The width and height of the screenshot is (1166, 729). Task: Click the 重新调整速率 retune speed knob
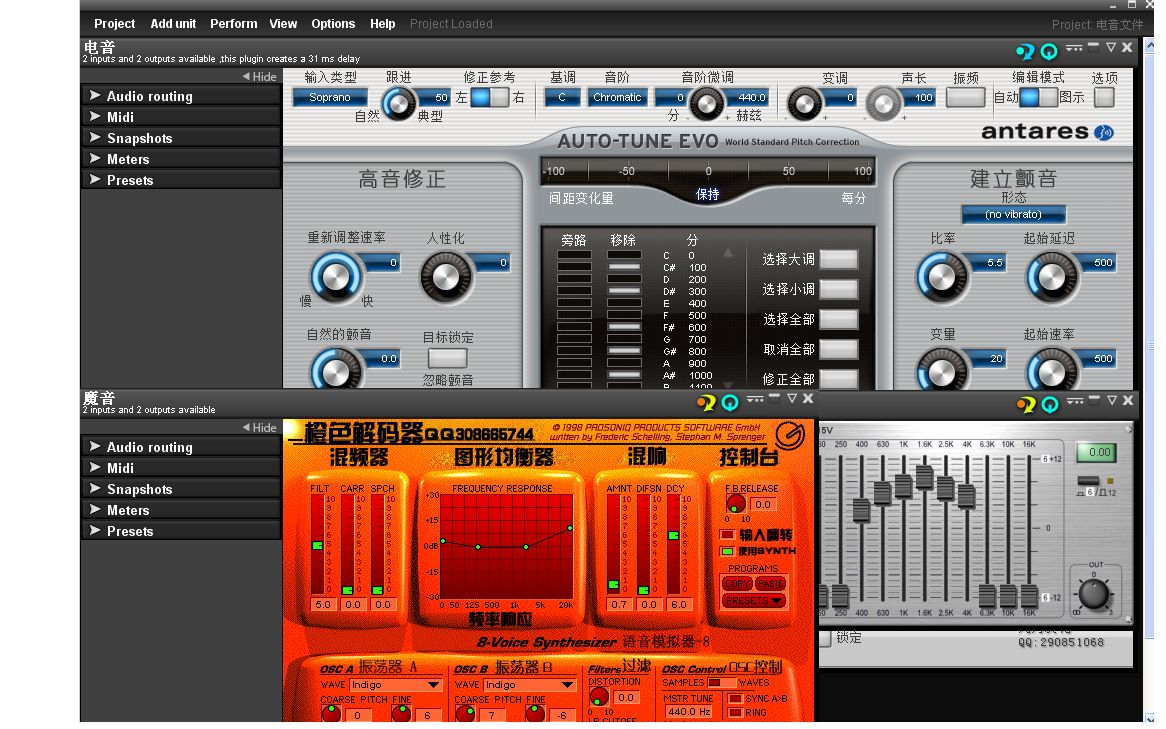[x=335, y=277]
